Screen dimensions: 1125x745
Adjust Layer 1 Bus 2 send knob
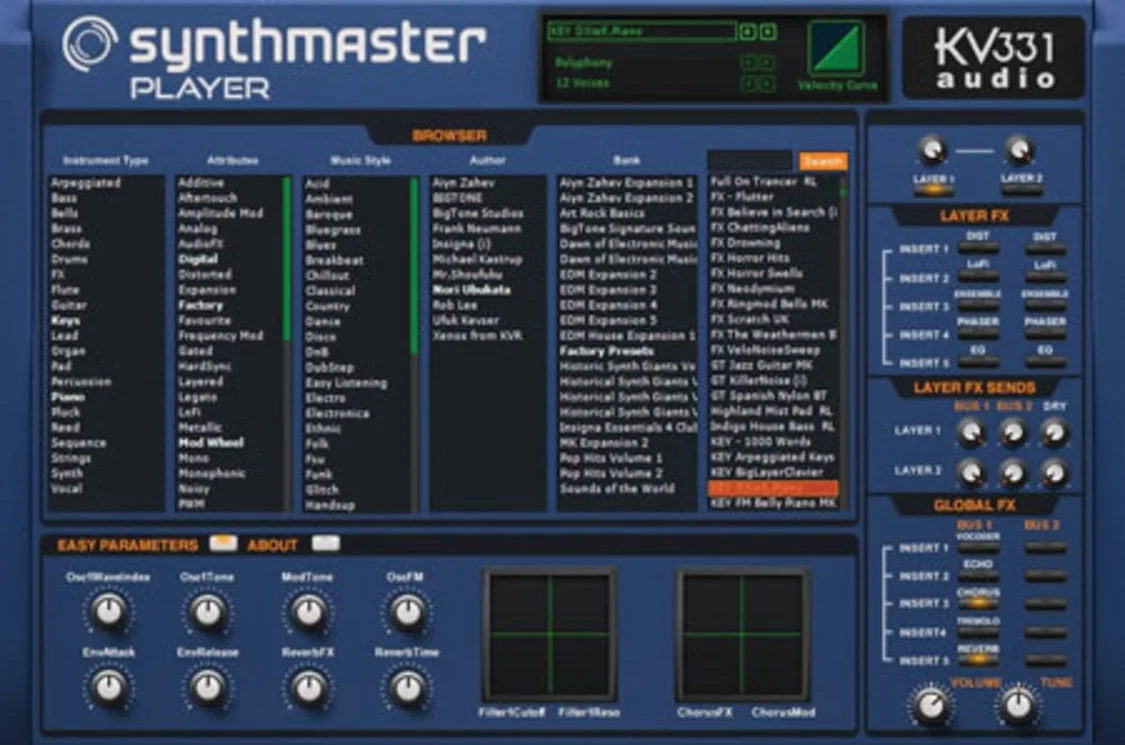tap(1012, 433)
